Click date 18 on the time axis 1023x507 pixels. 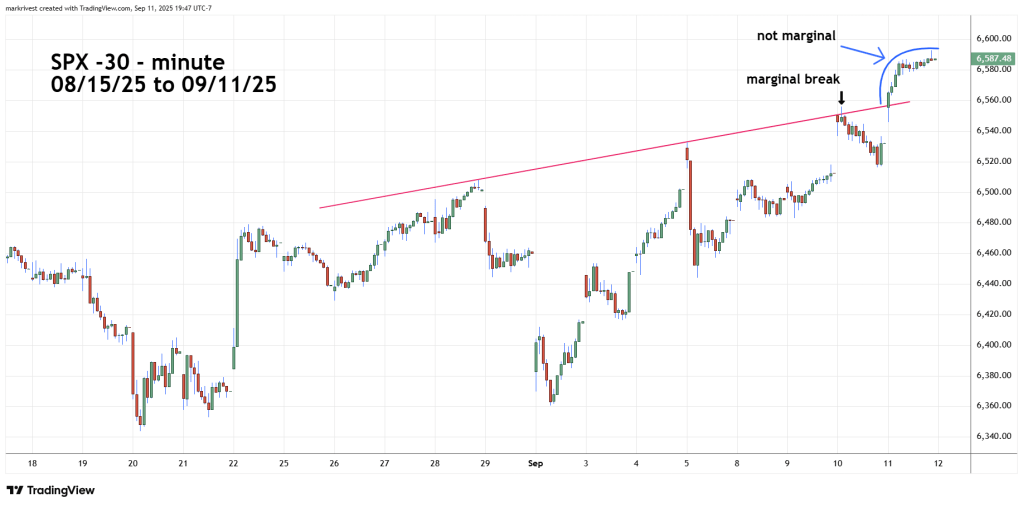tap(32, 463)
